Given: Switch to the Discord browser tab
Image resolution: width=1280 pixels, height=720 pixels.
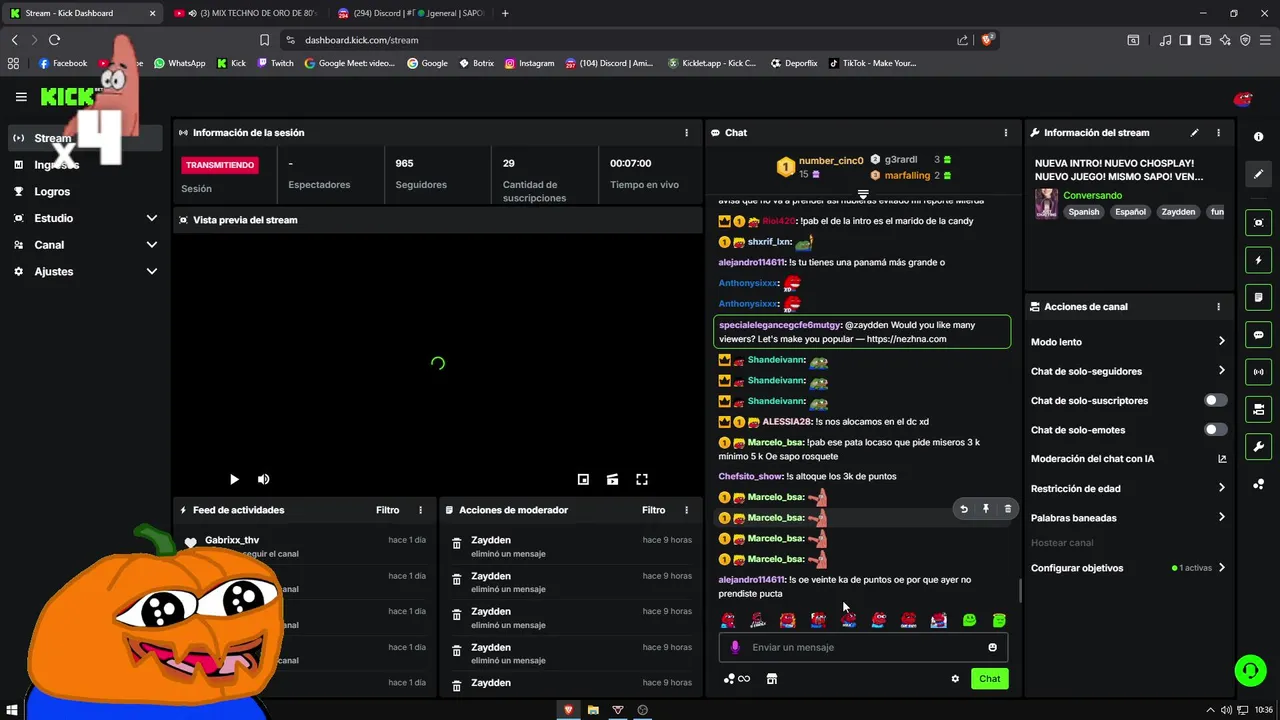Looking at the screenshot, I should [x=410, y=13].
